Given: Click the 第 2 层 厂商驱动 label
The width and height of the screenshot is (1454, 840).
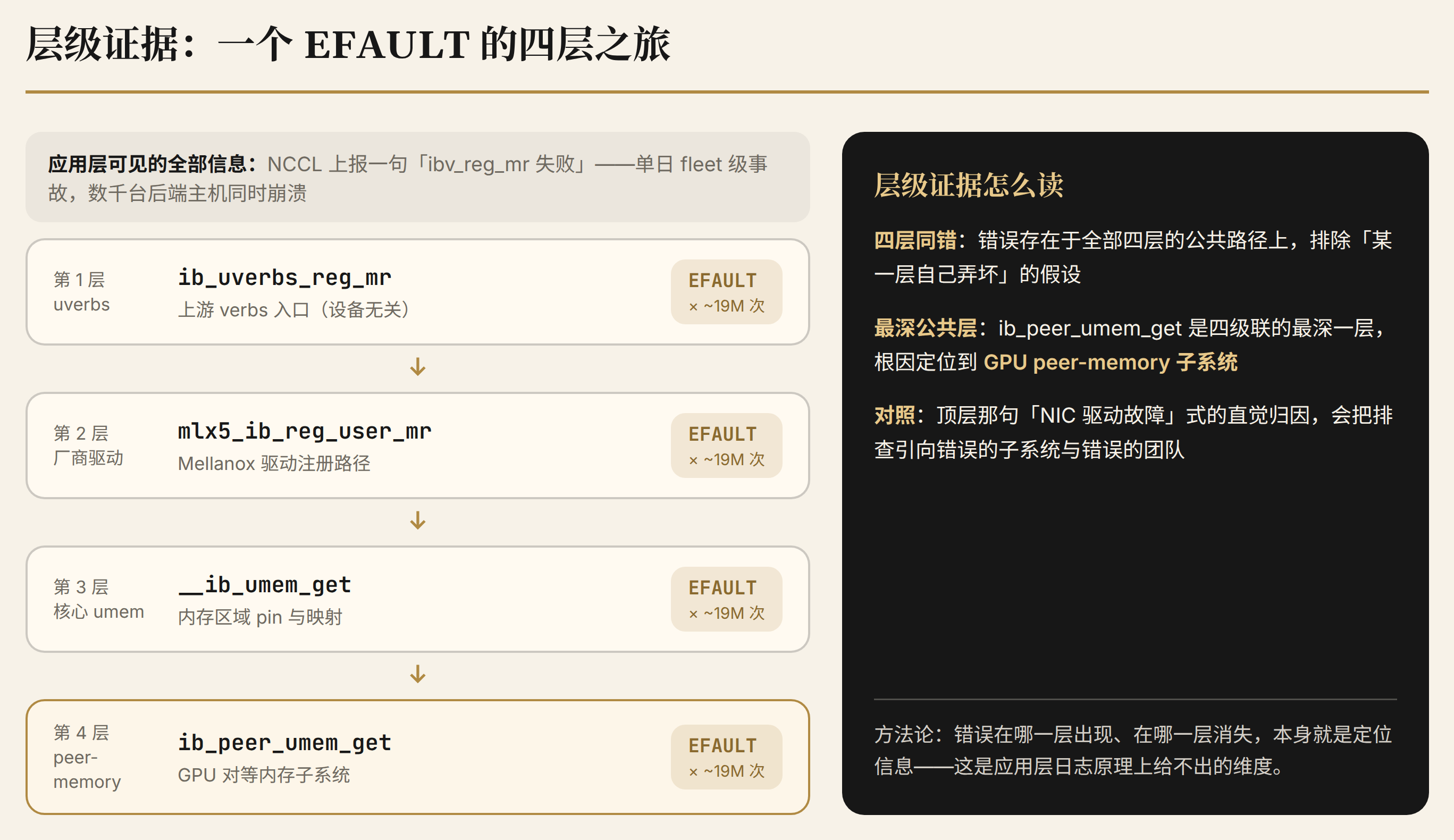Looking at the screenshot, I should point(88,446).
